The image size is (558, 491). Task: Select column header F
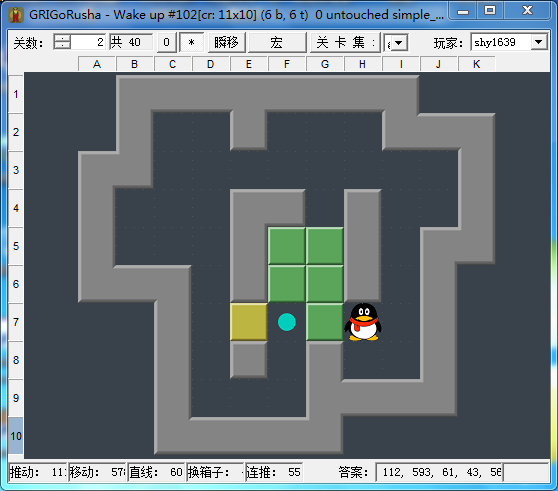point(287,64)
